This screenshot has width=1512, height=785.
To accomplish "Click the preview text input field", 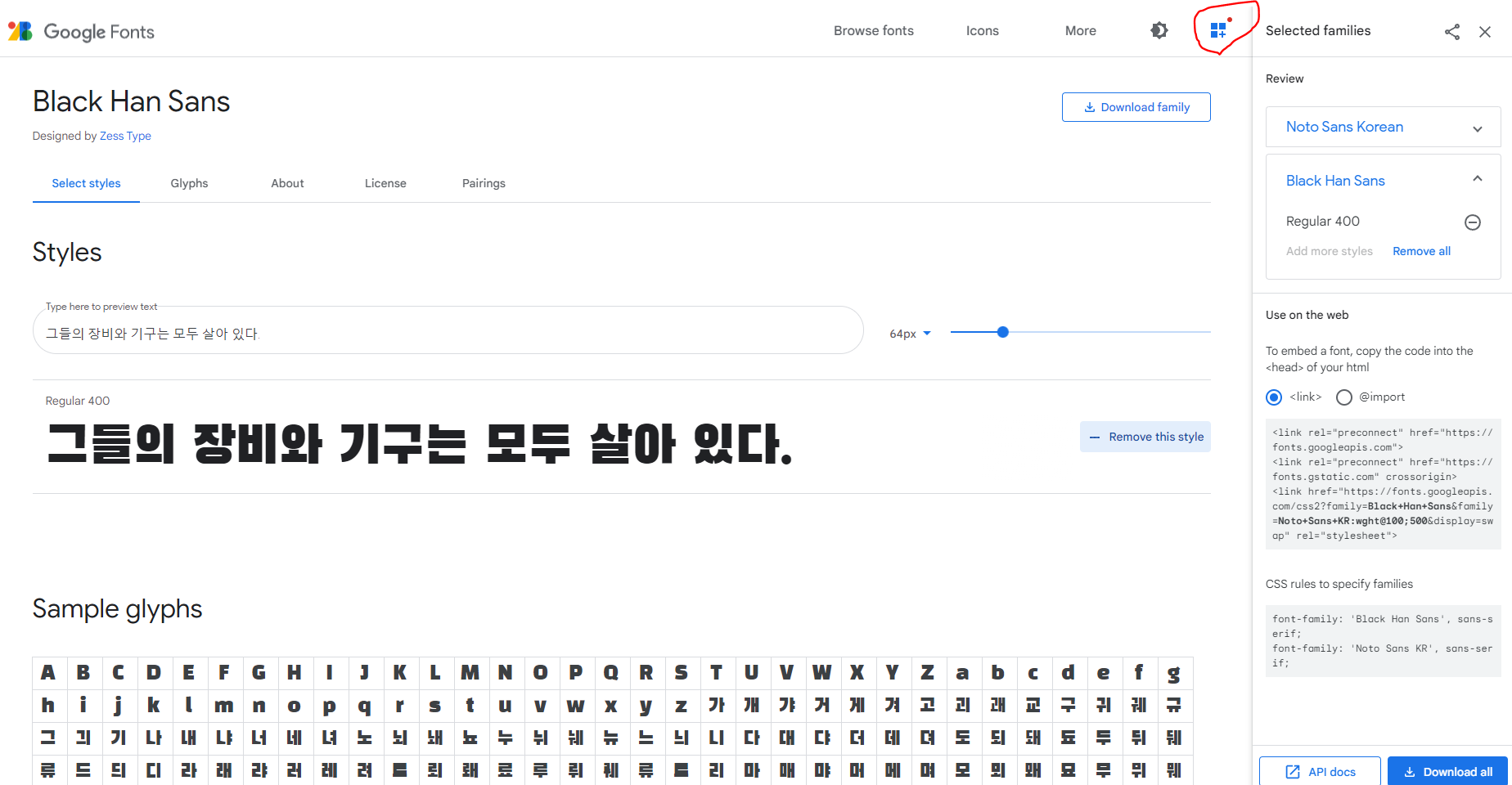I will (x=448, y=332).
